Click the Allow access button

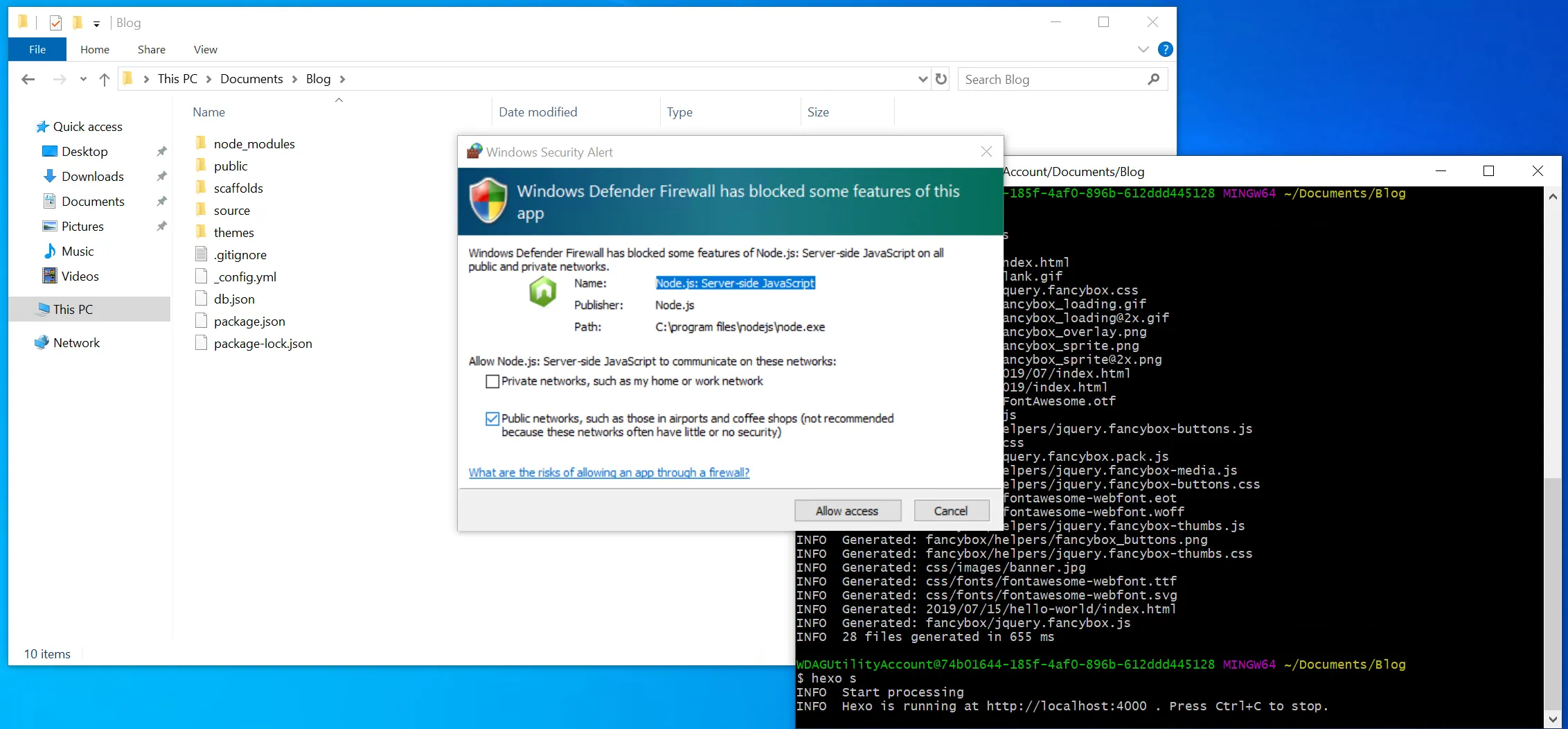[847, 511]
